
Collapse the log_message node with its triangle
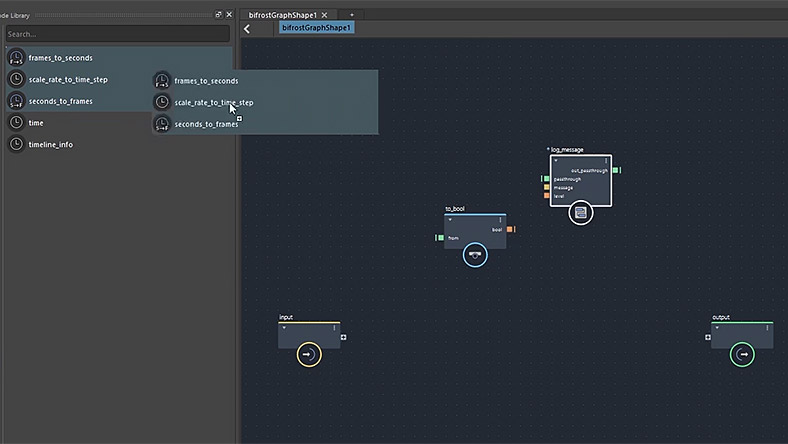coord(556,161)
